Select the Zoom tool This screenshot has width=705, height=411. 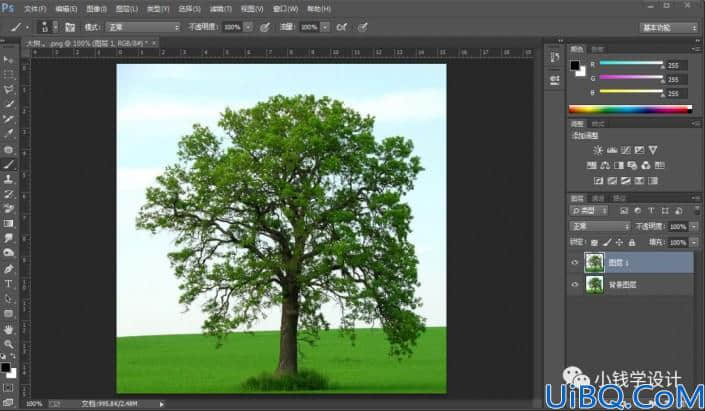(x=8, y=344)
